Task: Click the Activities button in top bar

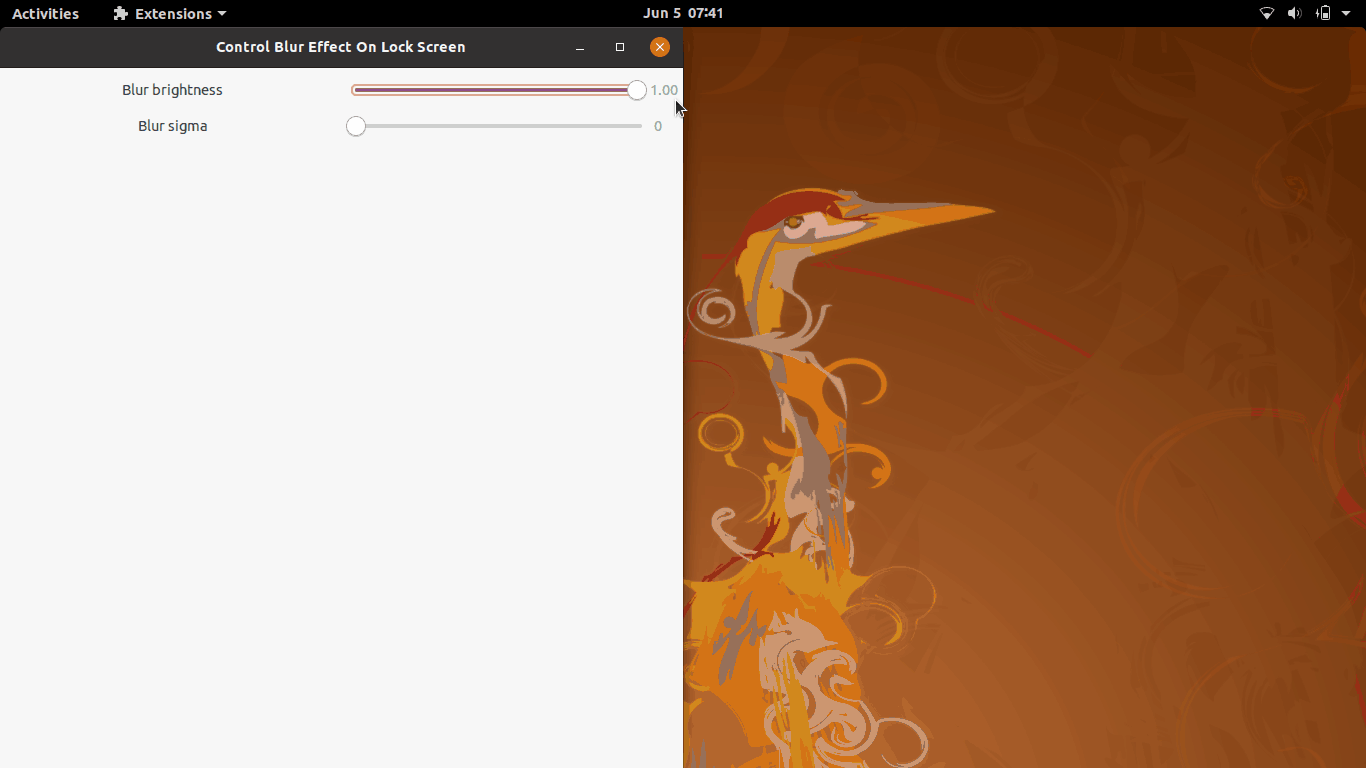Action: (x=45, y=14)
